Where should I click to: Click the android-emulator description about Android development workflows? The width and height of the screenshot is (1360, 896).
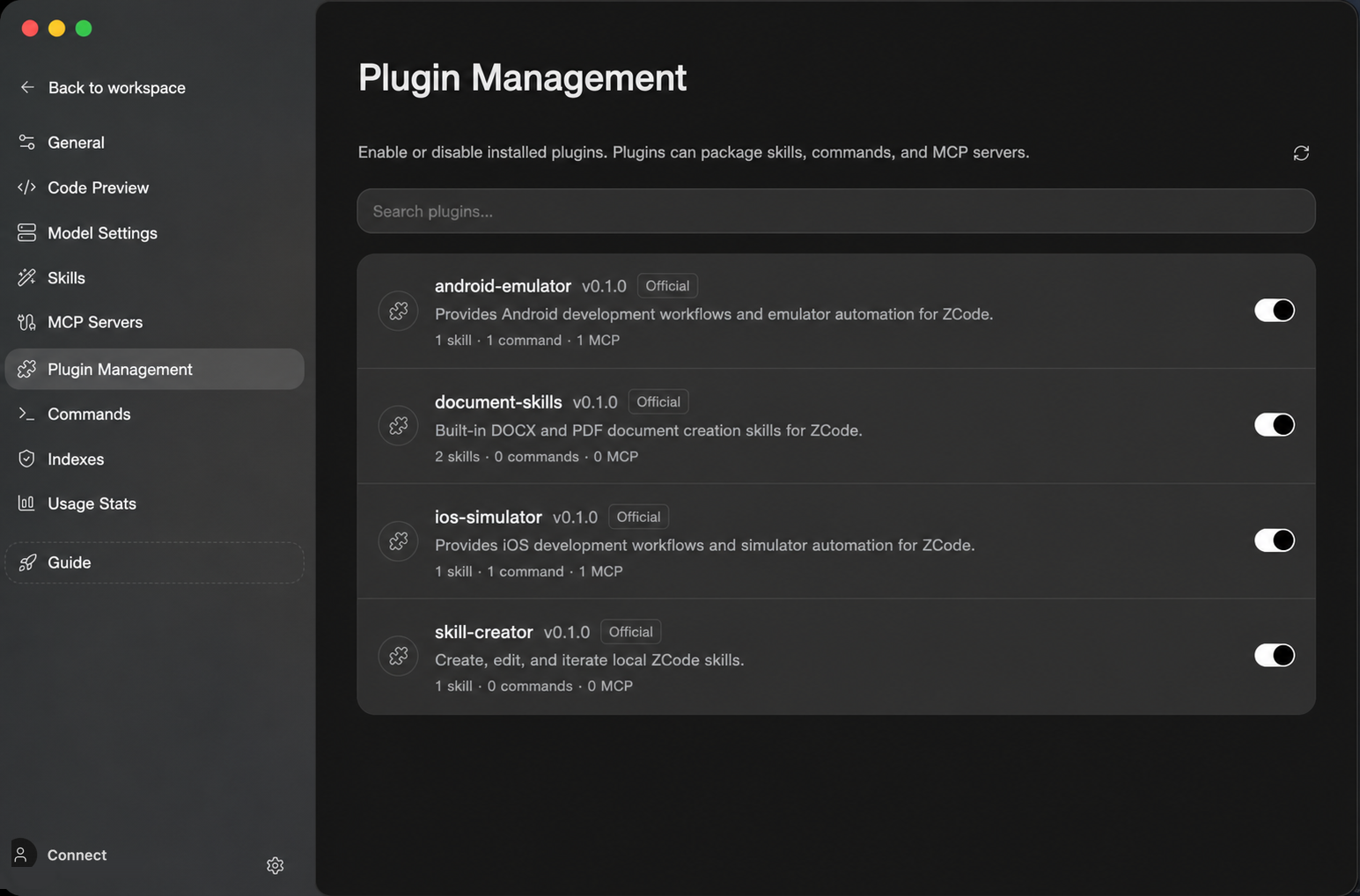coord(714,314)
